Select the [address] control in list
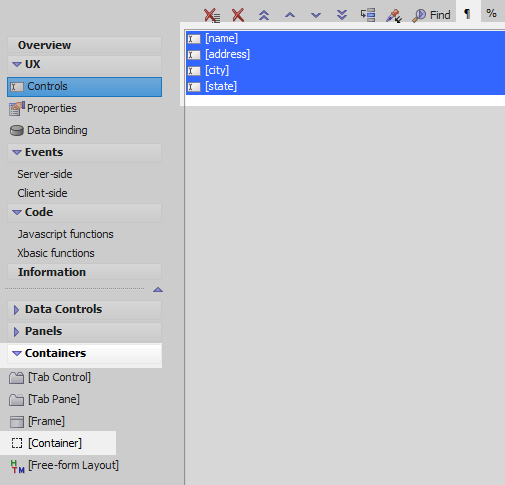Viewport: 505px width, 485px height. (x=345, y=54)
